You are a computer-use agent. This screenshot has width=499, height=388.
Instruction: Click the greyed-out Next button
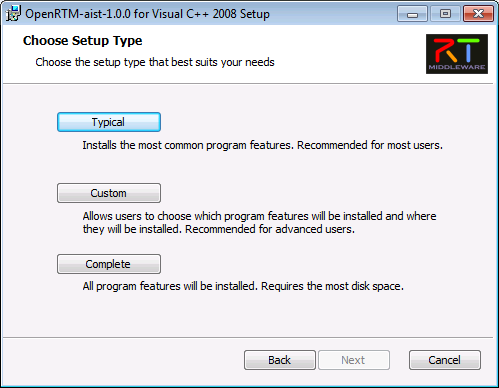point(354,360)
